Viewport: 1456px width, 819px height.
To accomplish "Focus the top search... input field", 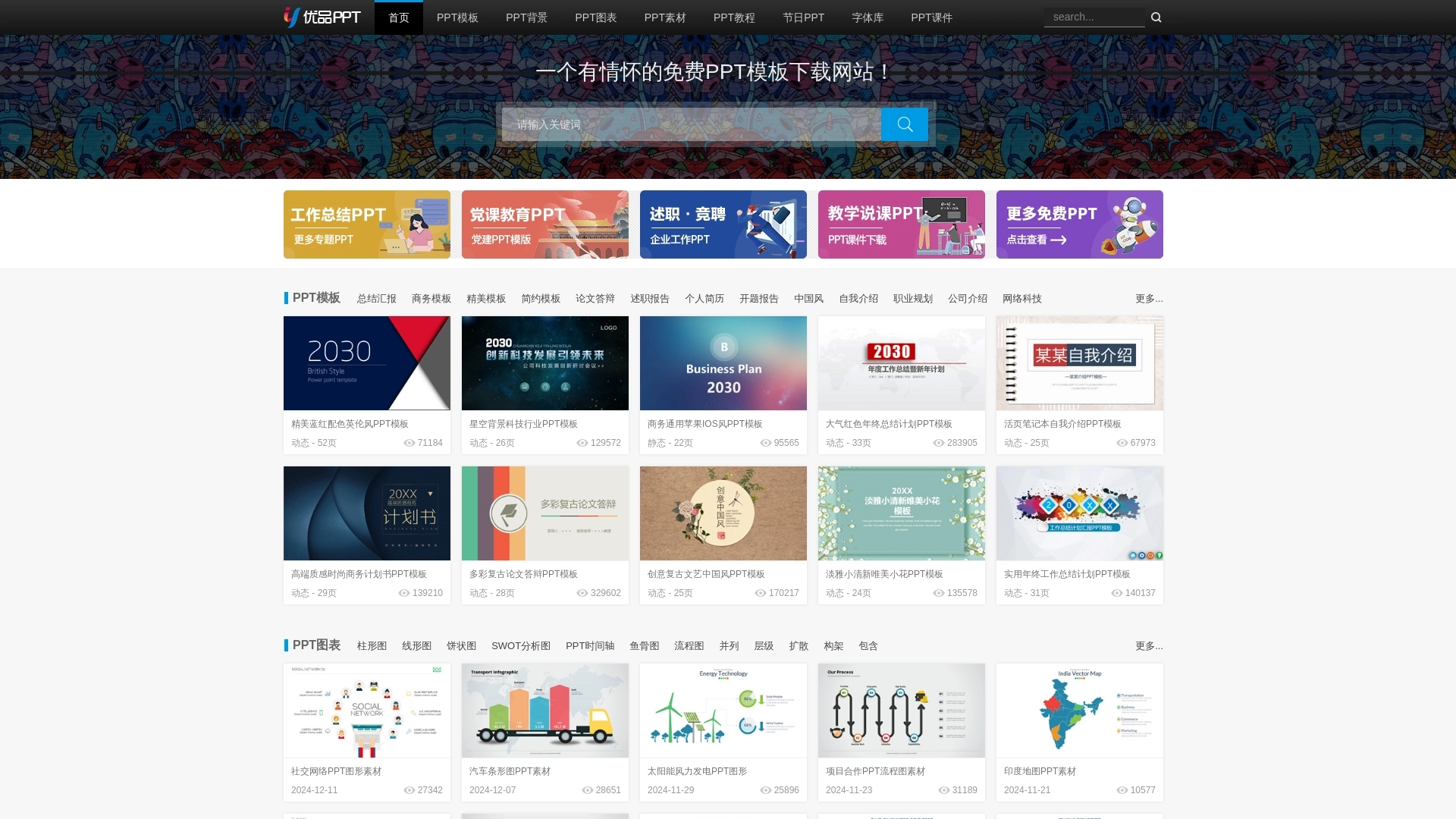I will pos(1094,17).
